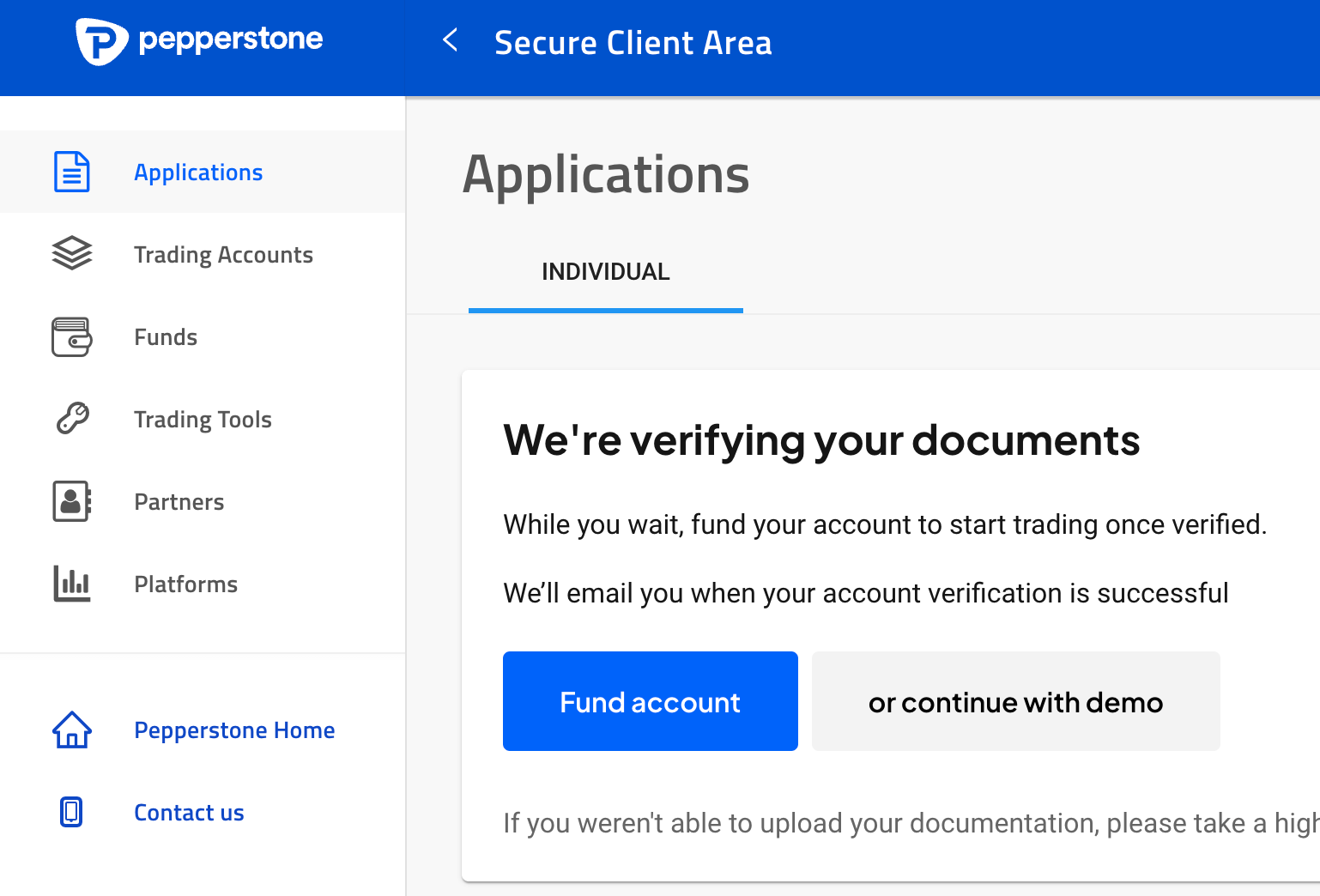Viewport: 1320px width, 896px height.
Task: Click the Applications document icon
Action: tap(72, 172)
